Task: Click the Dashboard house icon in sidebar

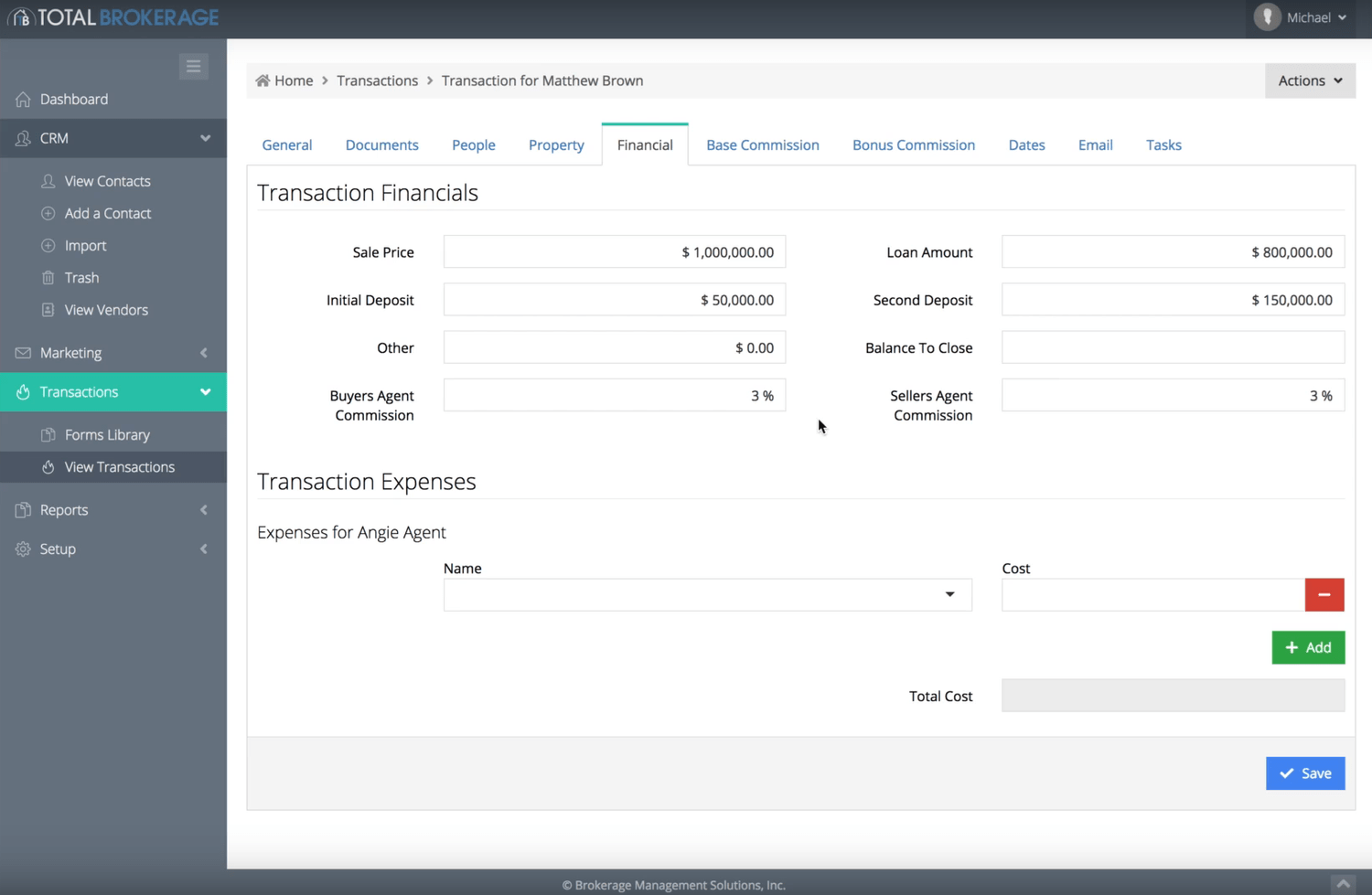Action: pyautogui.click(x=23, y=100)
